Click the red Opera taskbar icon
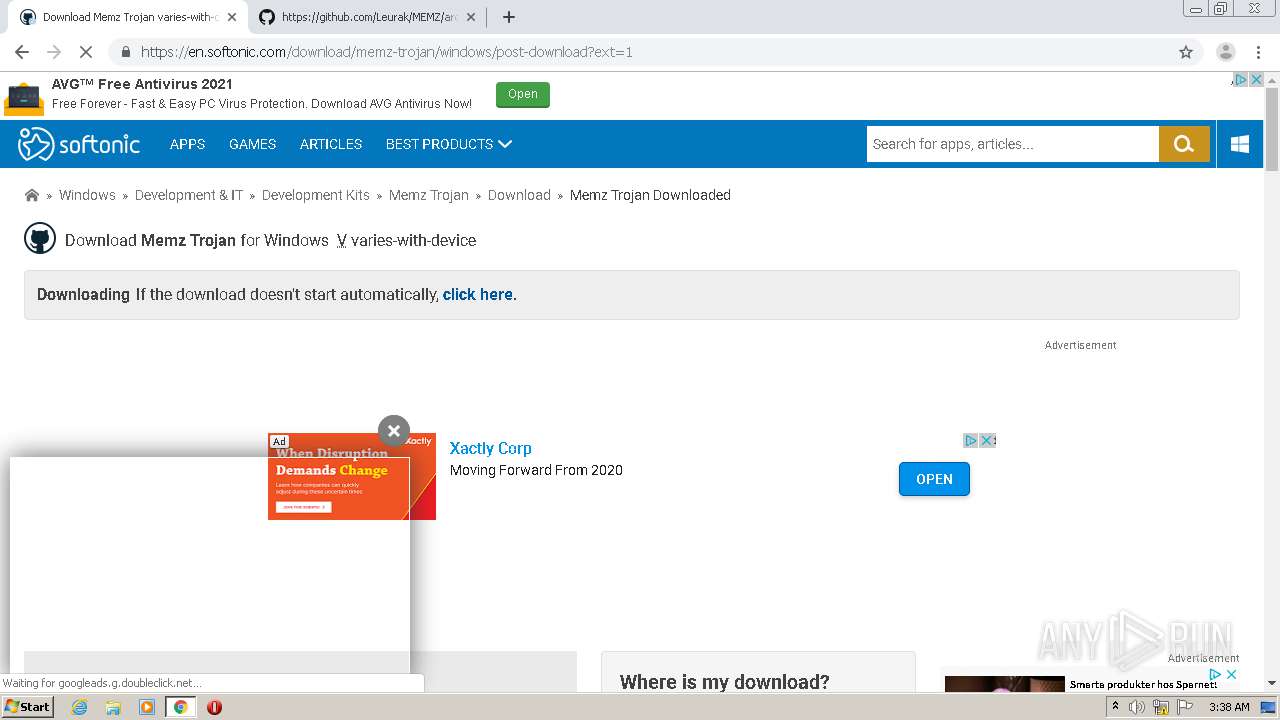This screenshot has width=1280, height=720. (214, 707)
